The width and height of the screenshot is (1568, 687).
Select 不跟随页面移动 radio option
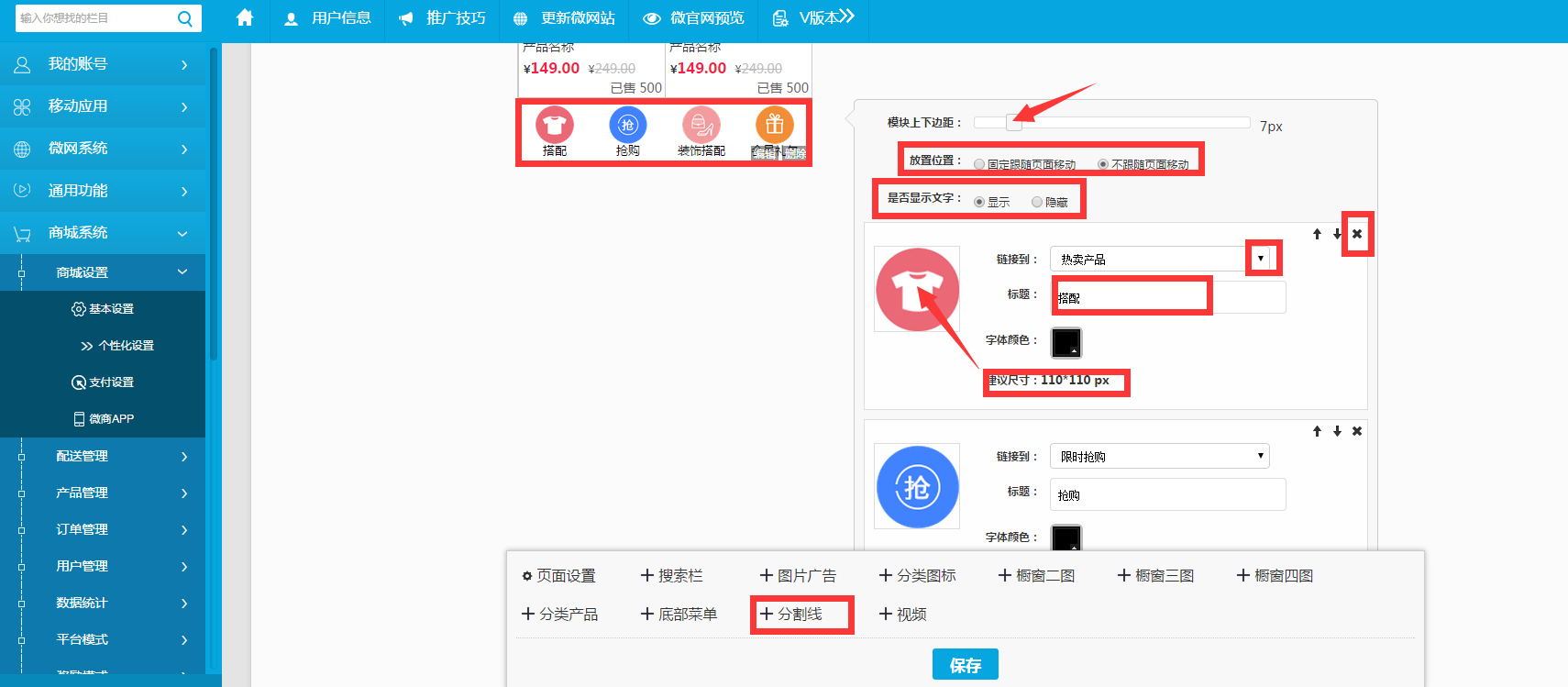(x=1103, y=164)
